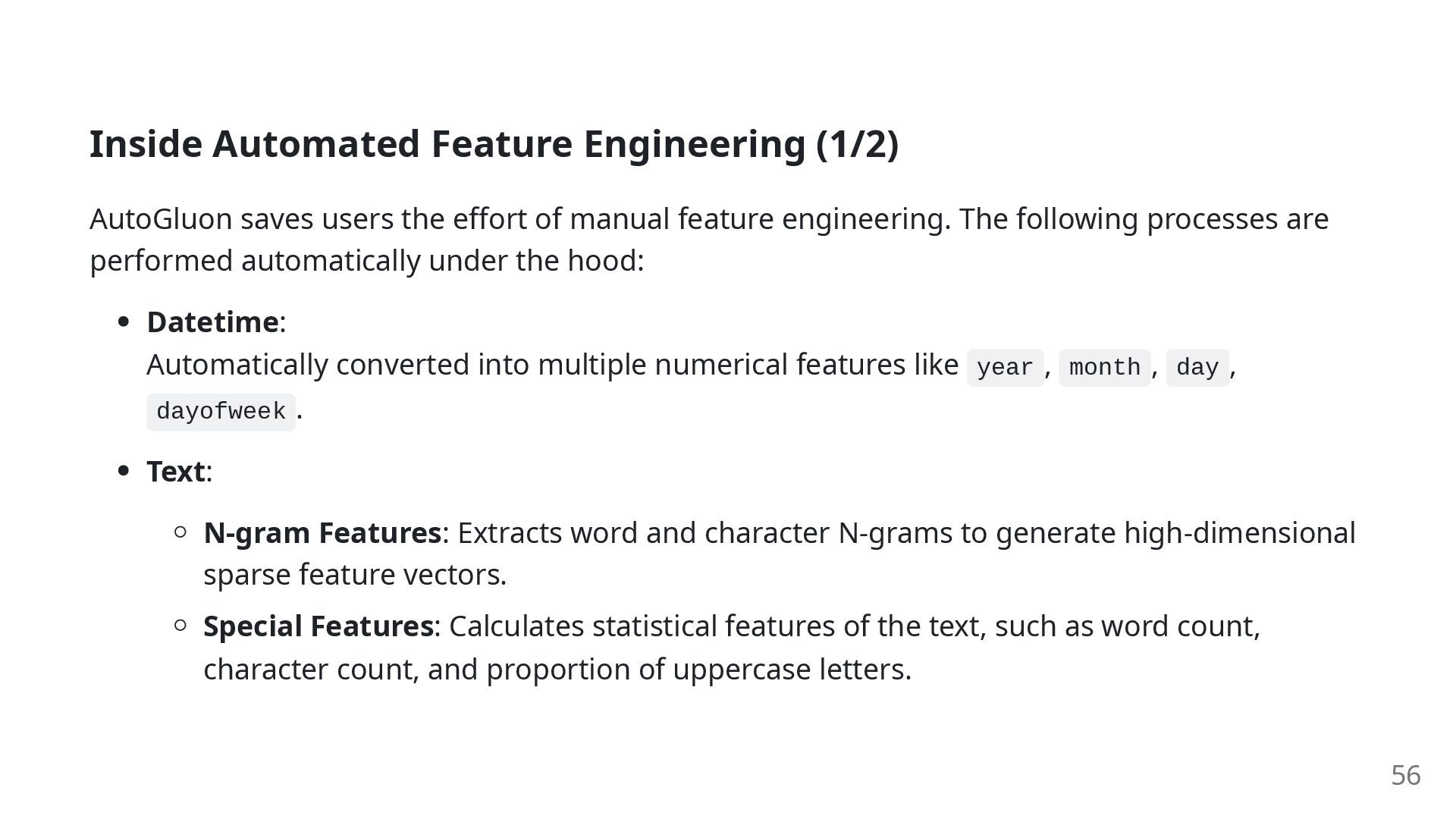Click the '(1/2)' part of the title
Screen dimensions: 1456x819
pos(857,144)
